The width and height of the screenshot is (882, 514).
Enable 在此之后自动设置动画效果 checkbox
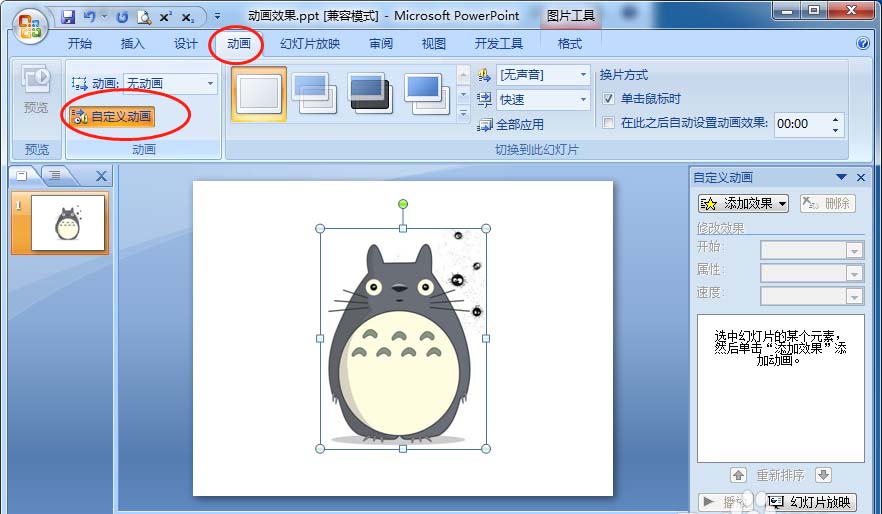608,123
